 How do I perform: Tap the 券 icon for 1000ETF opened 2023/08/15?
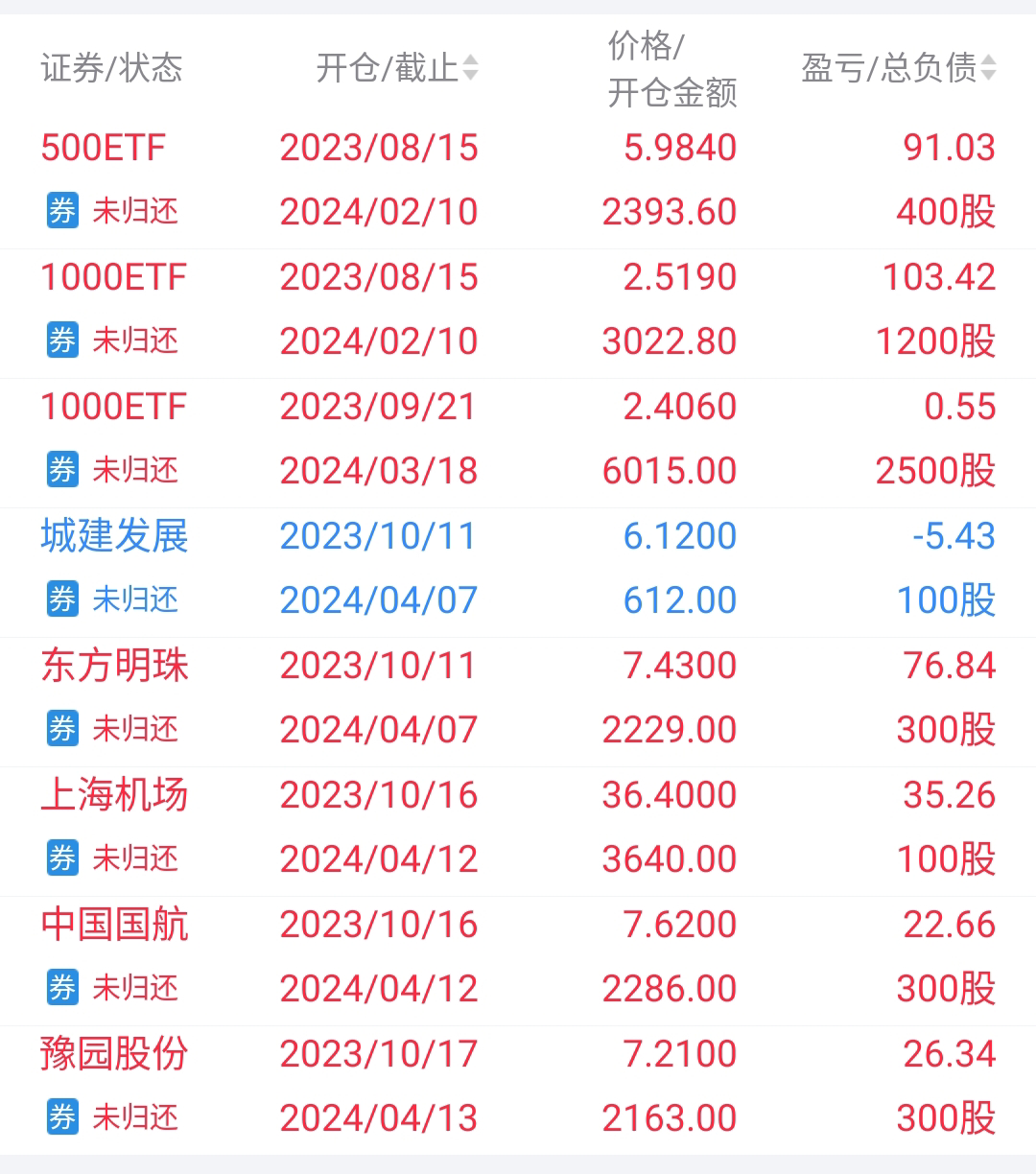tap(62, 340)
